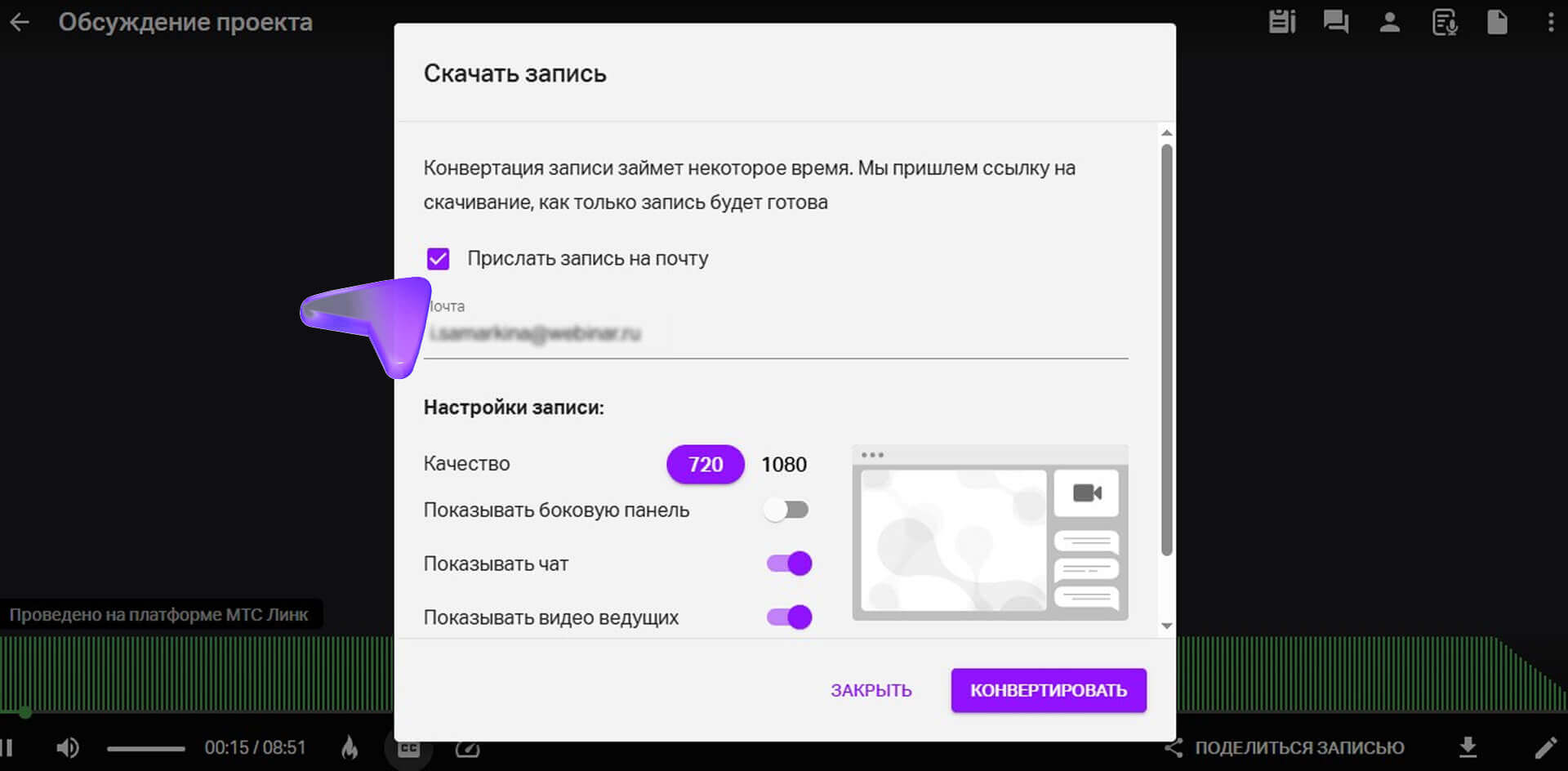Click the 'Конвертировать' button
The height and width of the screenshot is (771, 1568).
pos(1048,691)
